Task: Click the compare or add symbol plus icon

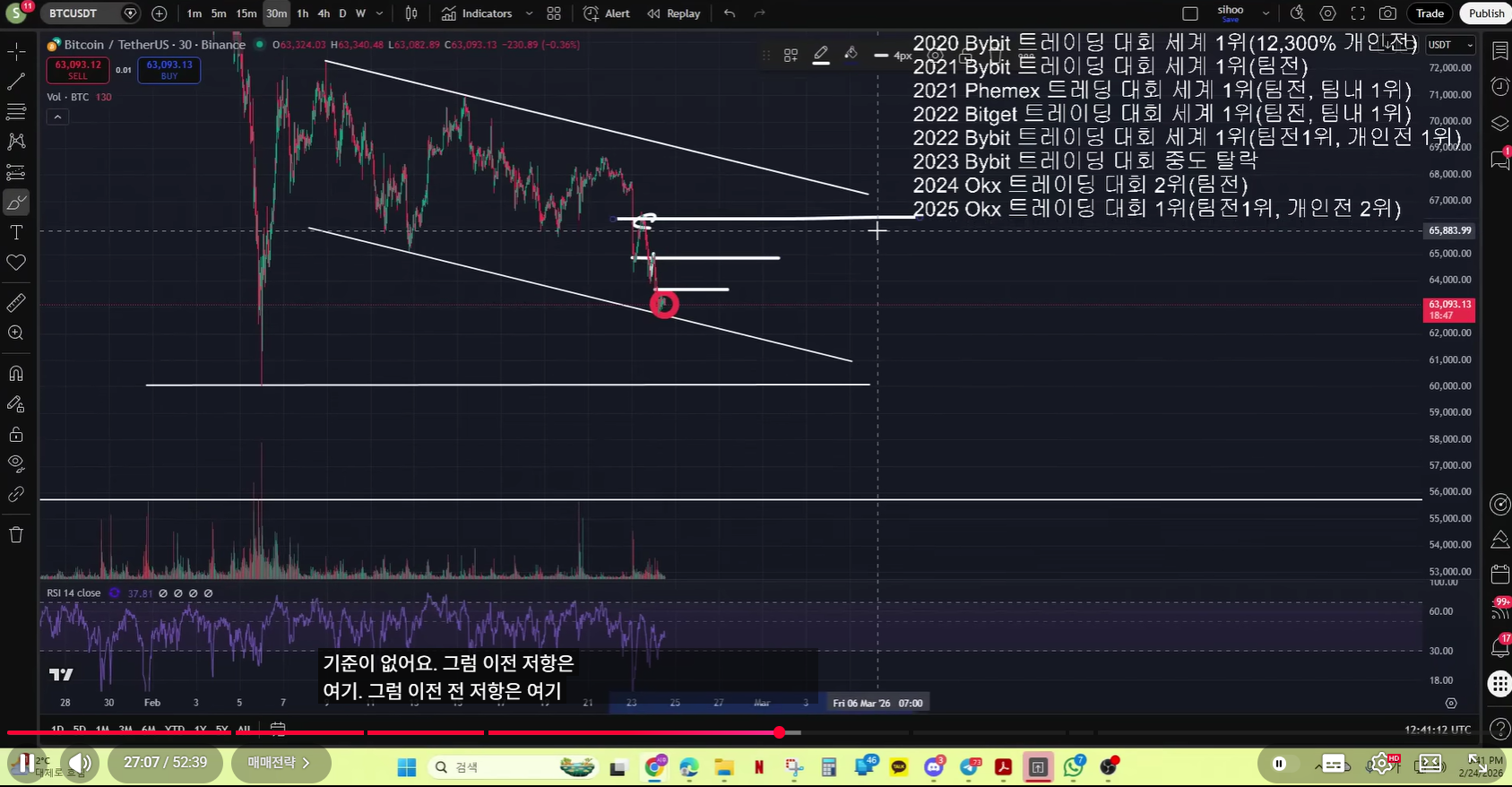Action: pos(160,13)
